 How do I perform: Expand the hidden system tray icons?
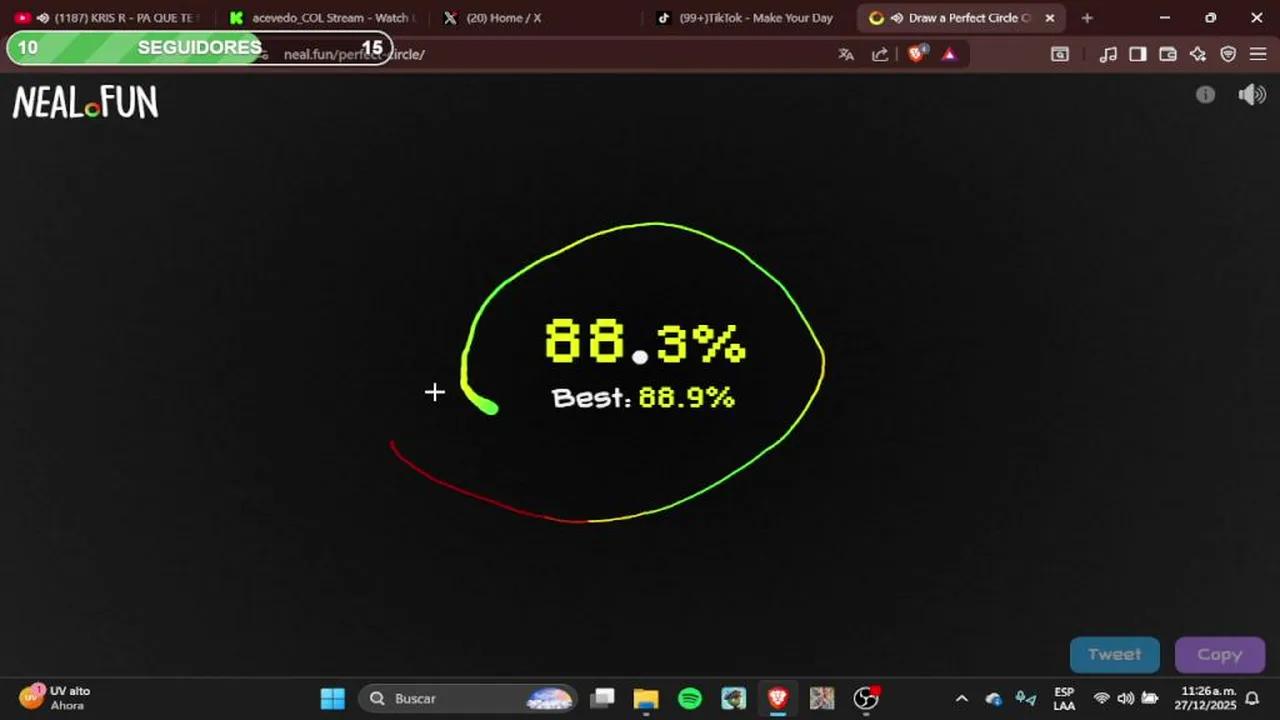962,698
